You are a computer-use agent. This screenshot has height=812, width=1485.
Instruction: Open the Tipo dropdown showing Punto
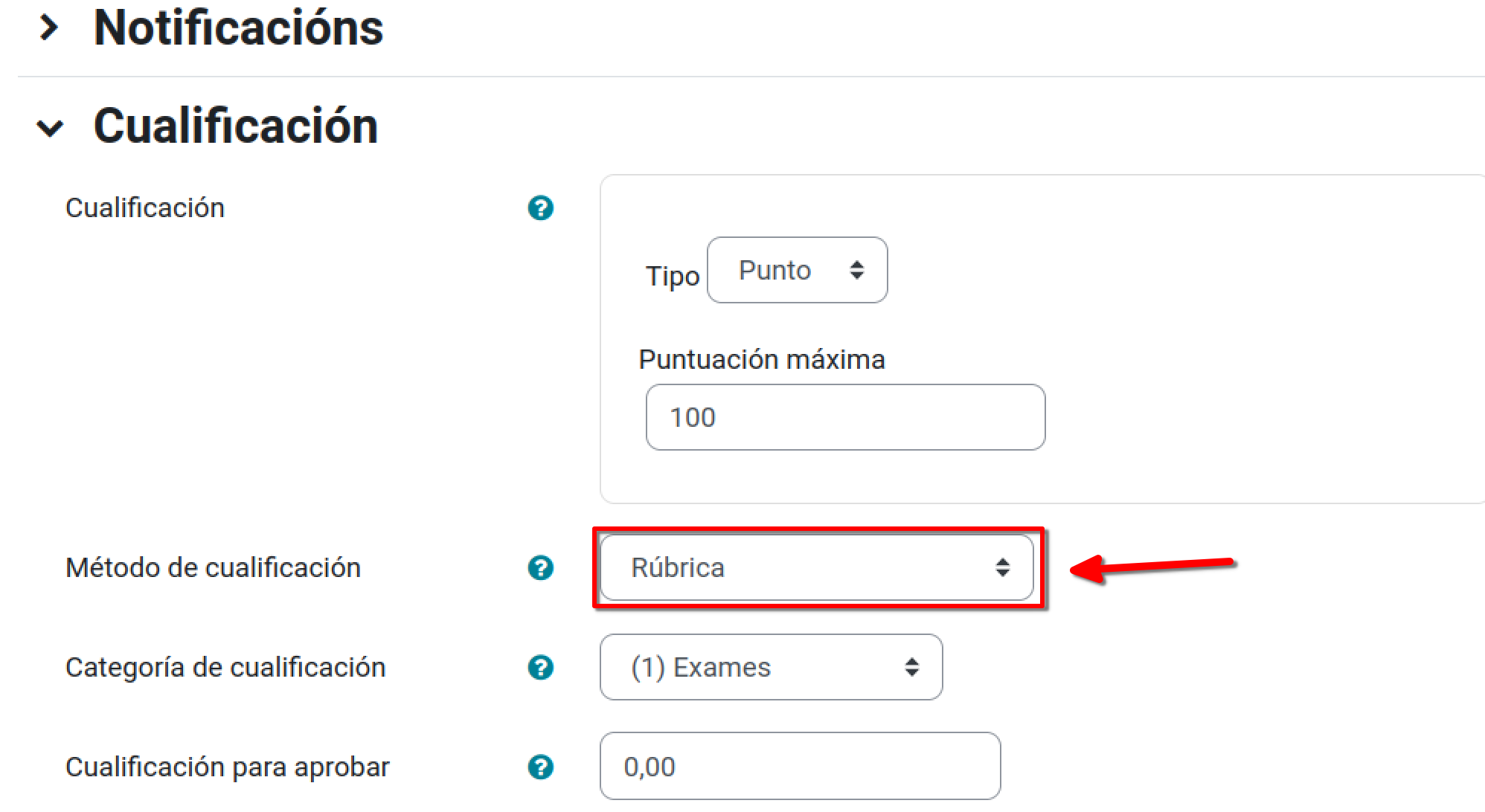797,270
